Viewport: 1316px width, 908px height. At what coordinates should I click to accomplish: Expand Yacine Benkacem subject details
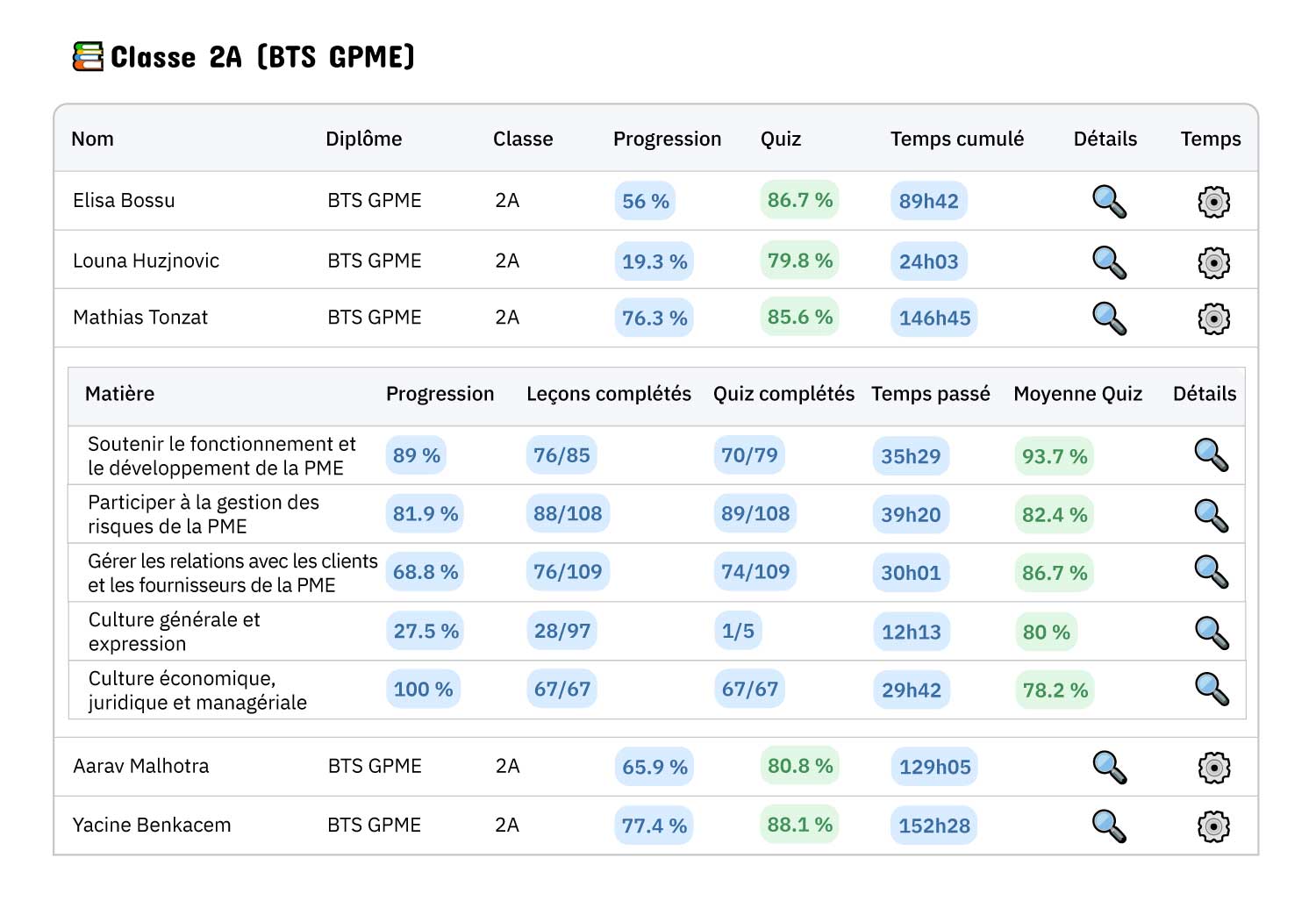tap(1109, 826)
